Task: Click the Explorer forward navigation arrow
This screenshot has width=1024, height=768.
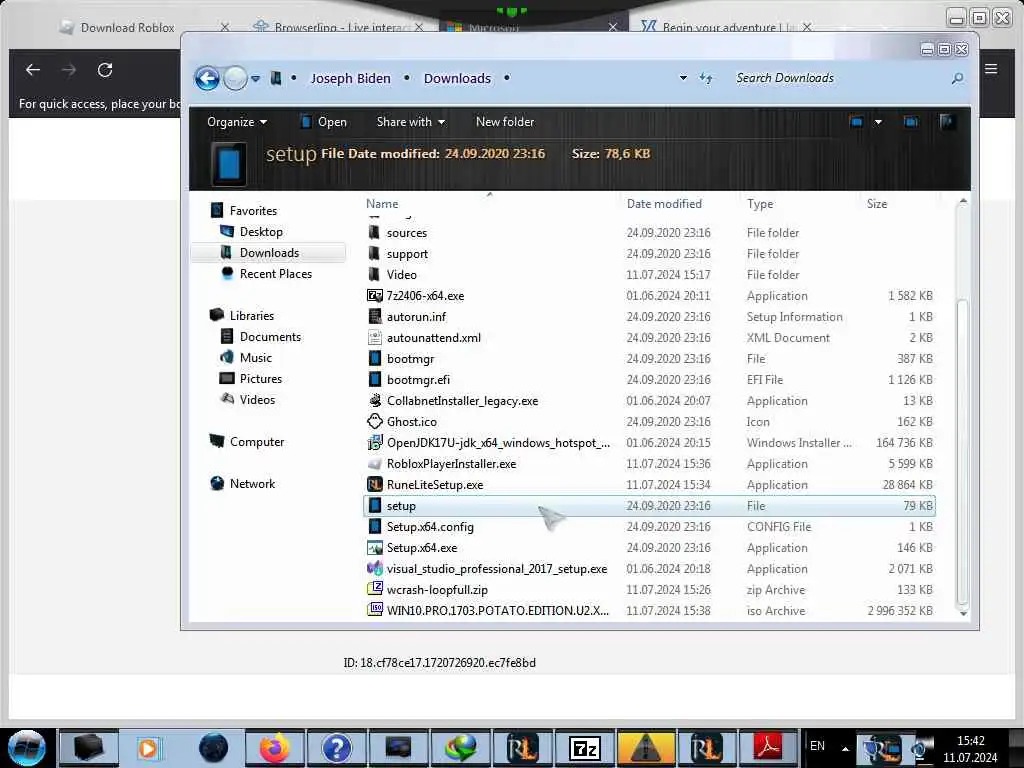Action: point(235,79)
